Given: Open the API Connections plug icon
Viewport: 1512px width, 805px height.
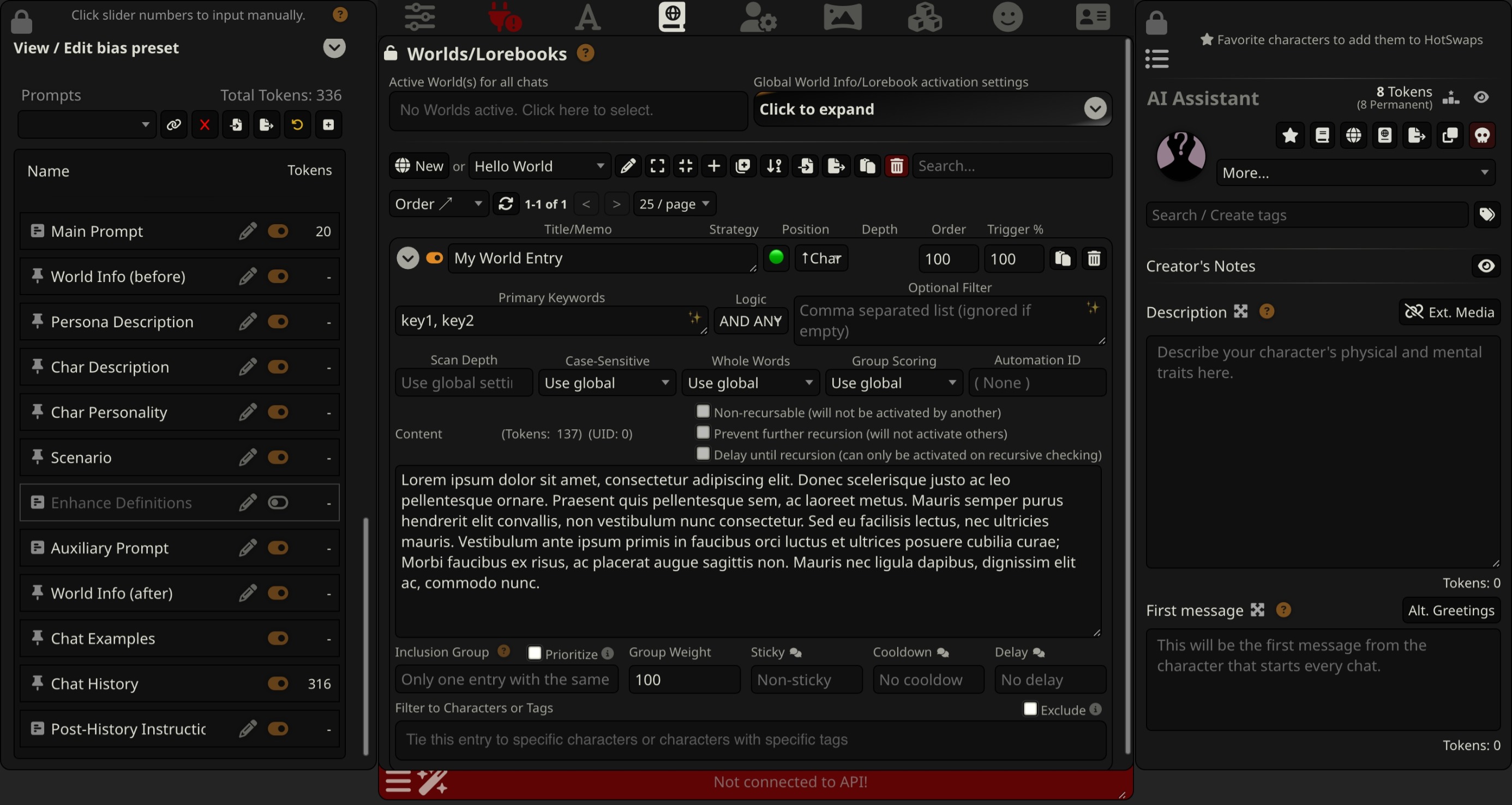Looking at the screenshot, I should [x=503, y=17].
